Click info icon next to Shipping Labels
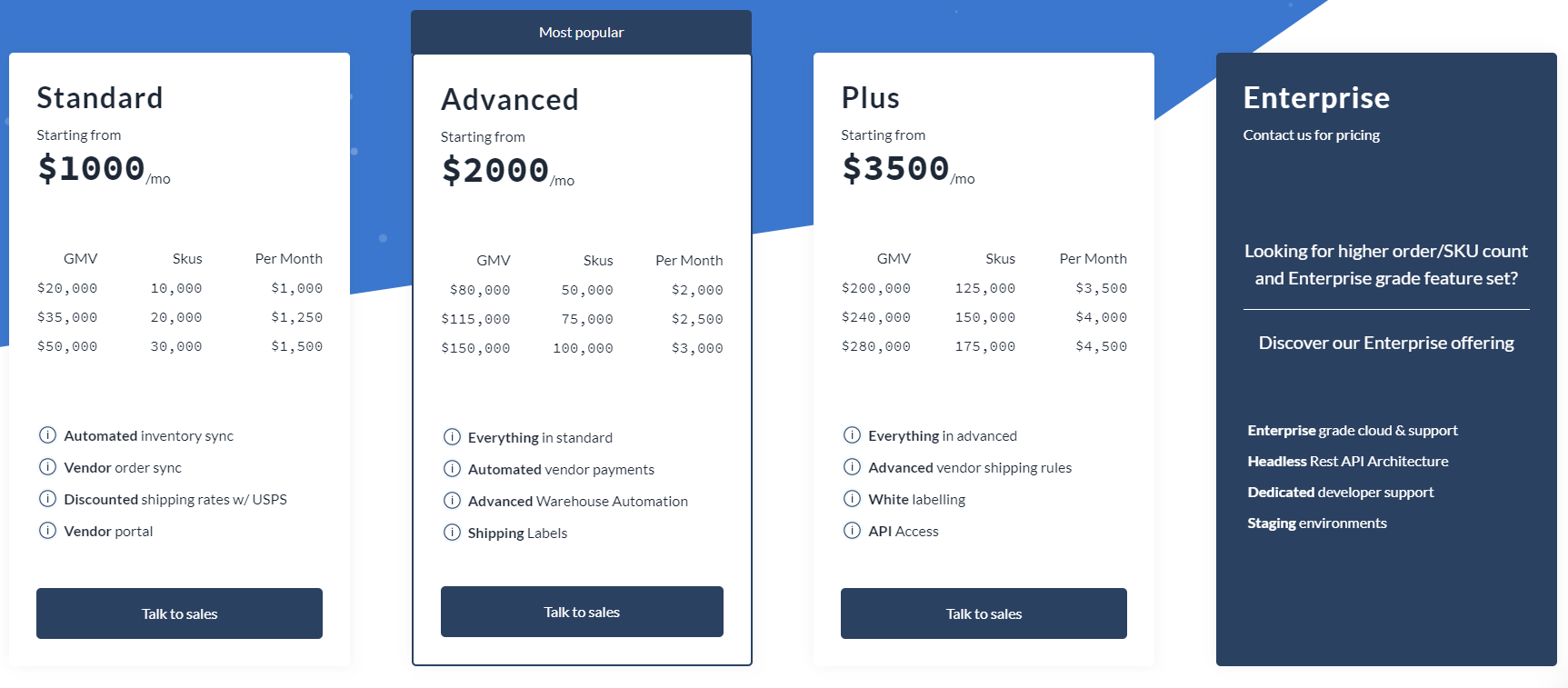 point(452,533)
